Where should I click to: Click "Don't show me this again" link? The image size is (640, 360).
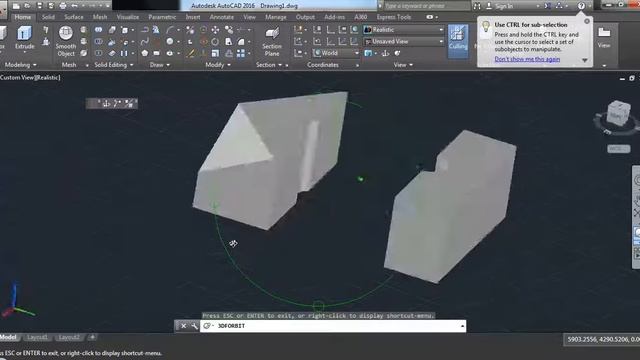click(527, 59)
